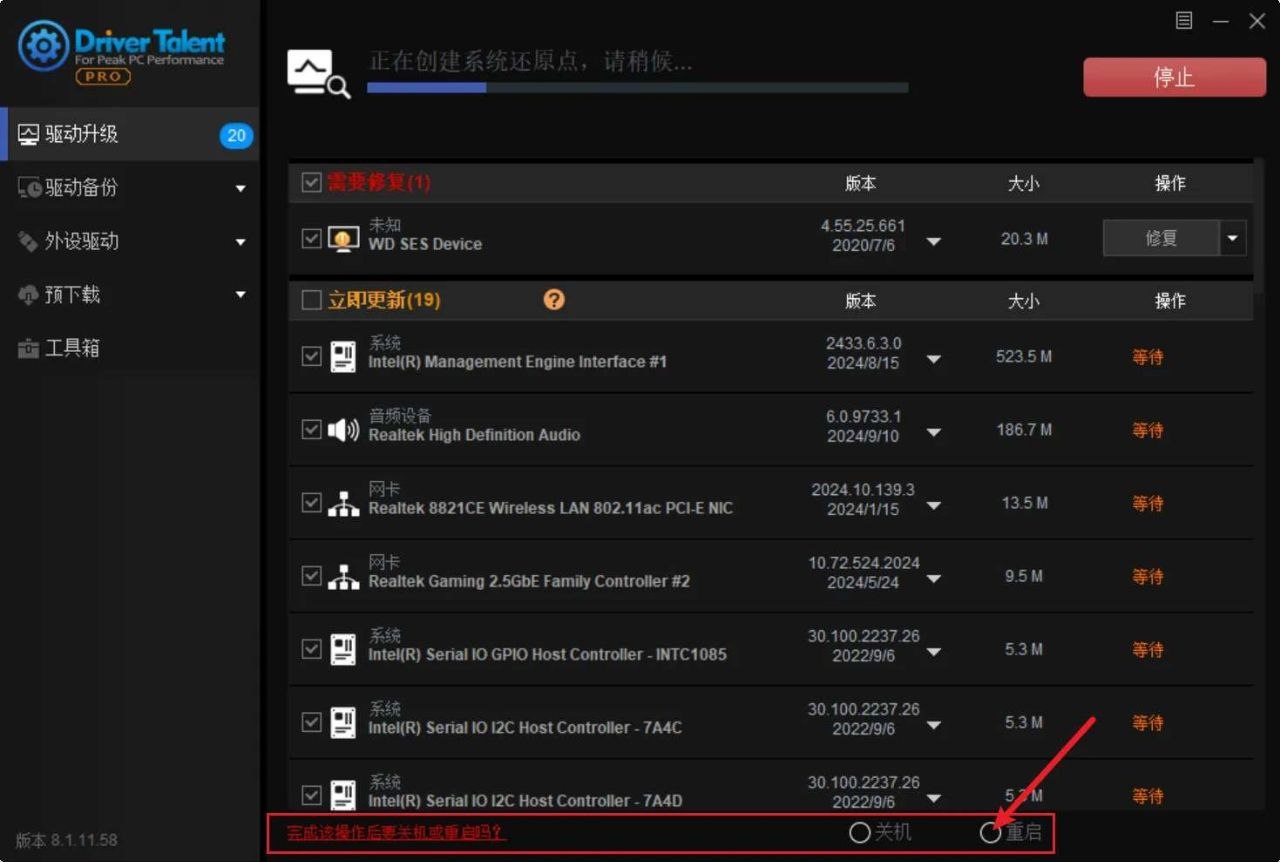1280x862 pixels.
Task: Click the blue badge showing 20
Action: (x=236, y=135)
